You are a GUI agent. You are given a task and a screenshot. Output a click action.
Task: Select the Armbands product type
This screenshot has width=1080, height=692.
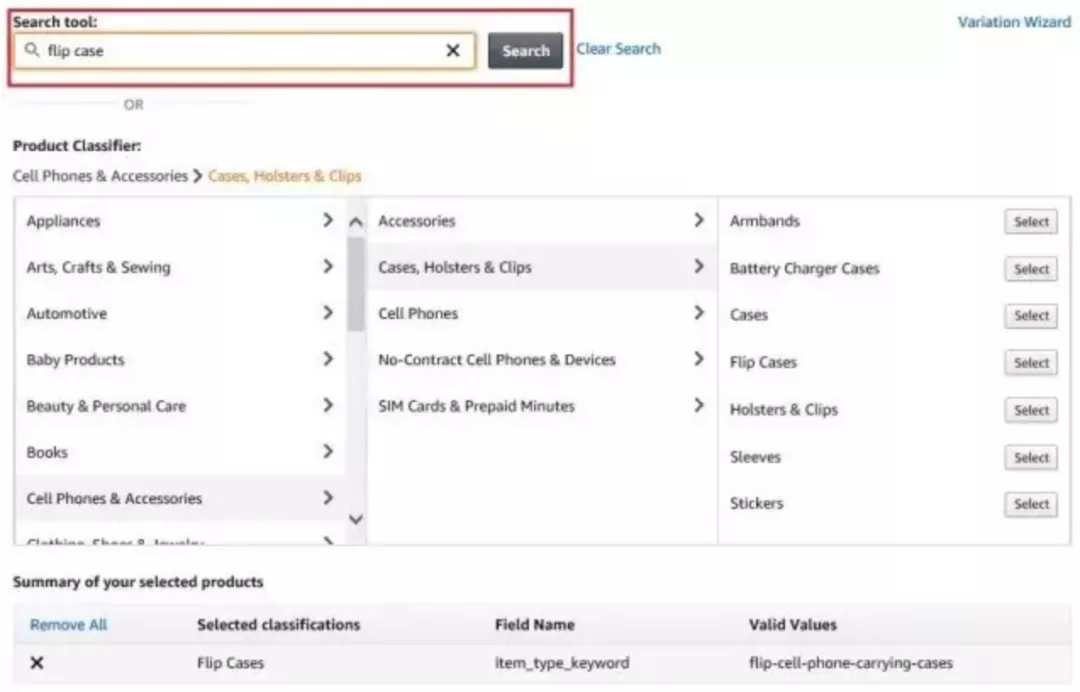click(x=1030, y=222)
